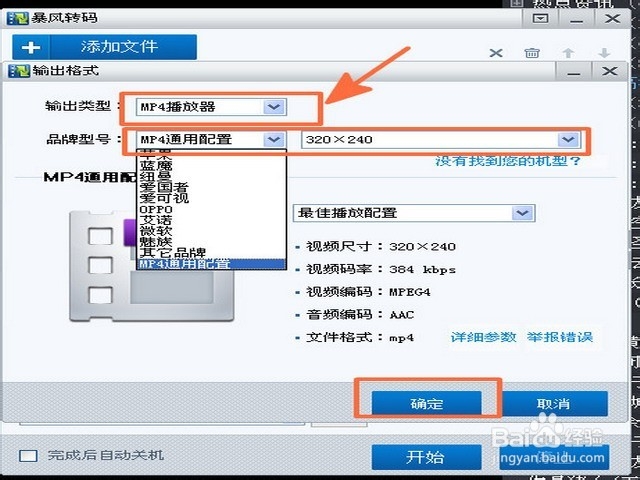The height and width of the screenshot is (480, 640).
Task: Open 没有找到您的机型？ link
Action: click(508, 161)
